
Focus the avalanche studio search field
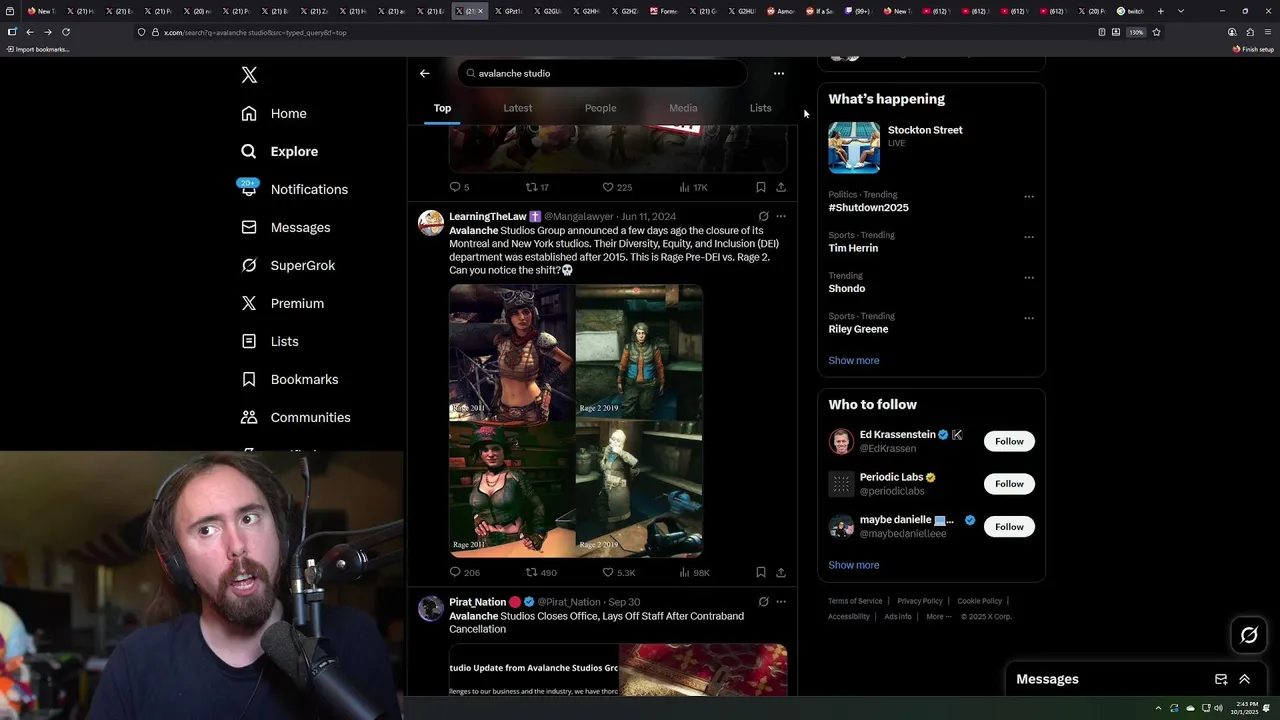[603, 73]
